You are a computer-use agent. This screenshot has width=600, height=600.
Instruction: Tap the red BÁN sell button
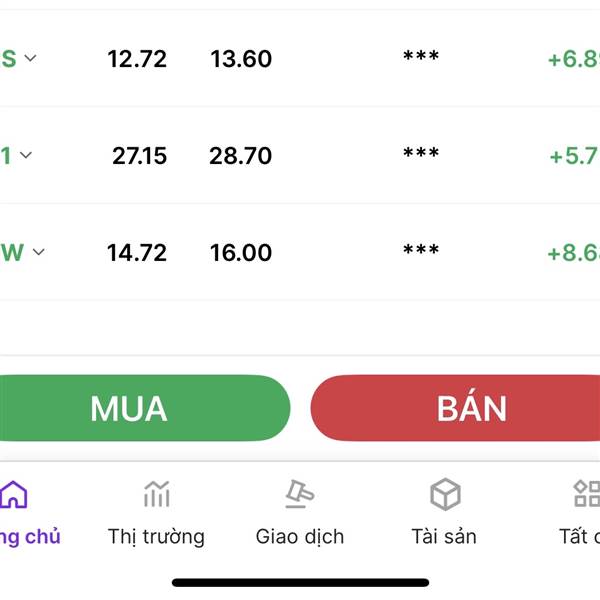click(455, 408)
